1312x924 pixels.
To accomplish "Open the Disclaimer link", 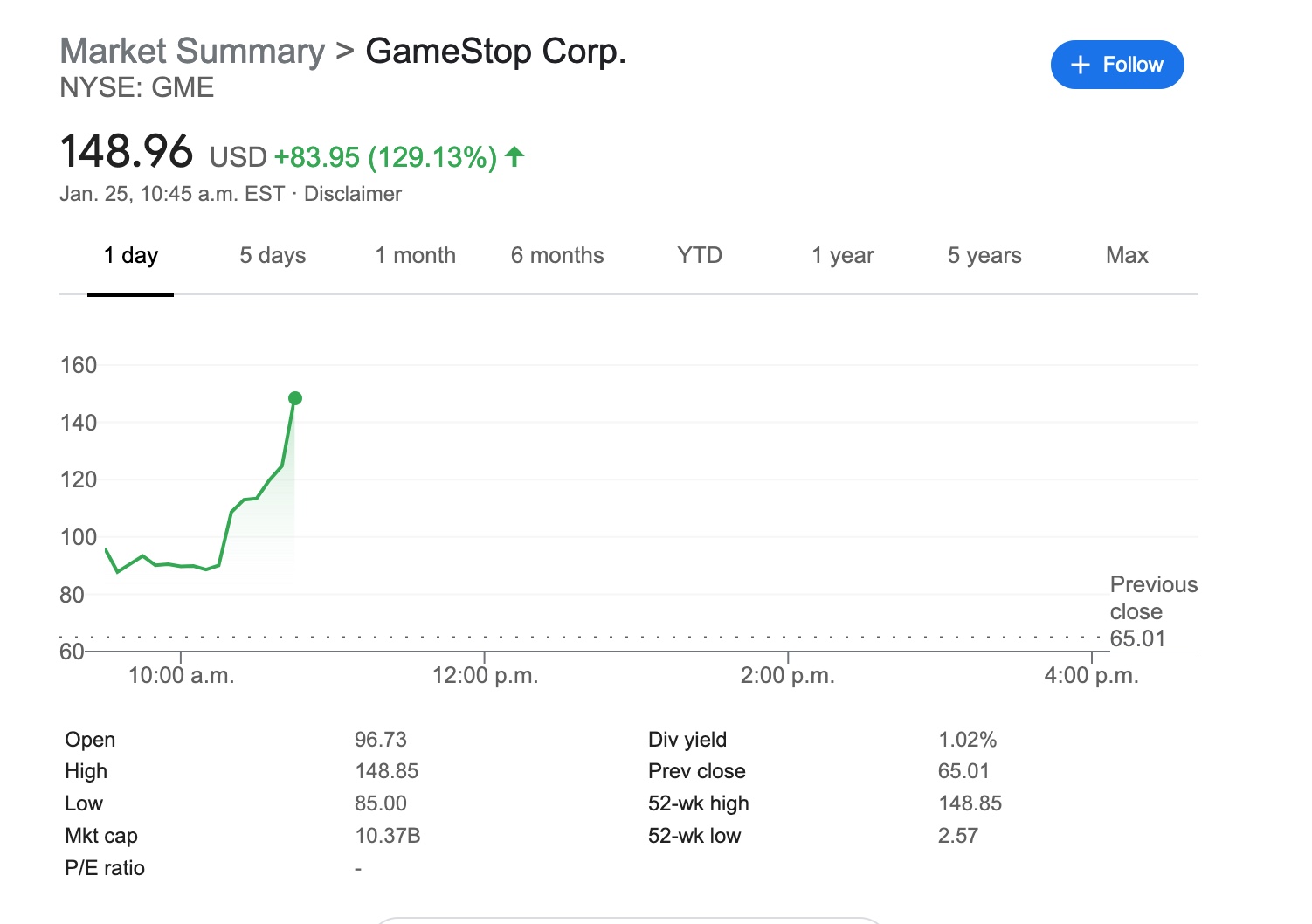I will (352, 194).
